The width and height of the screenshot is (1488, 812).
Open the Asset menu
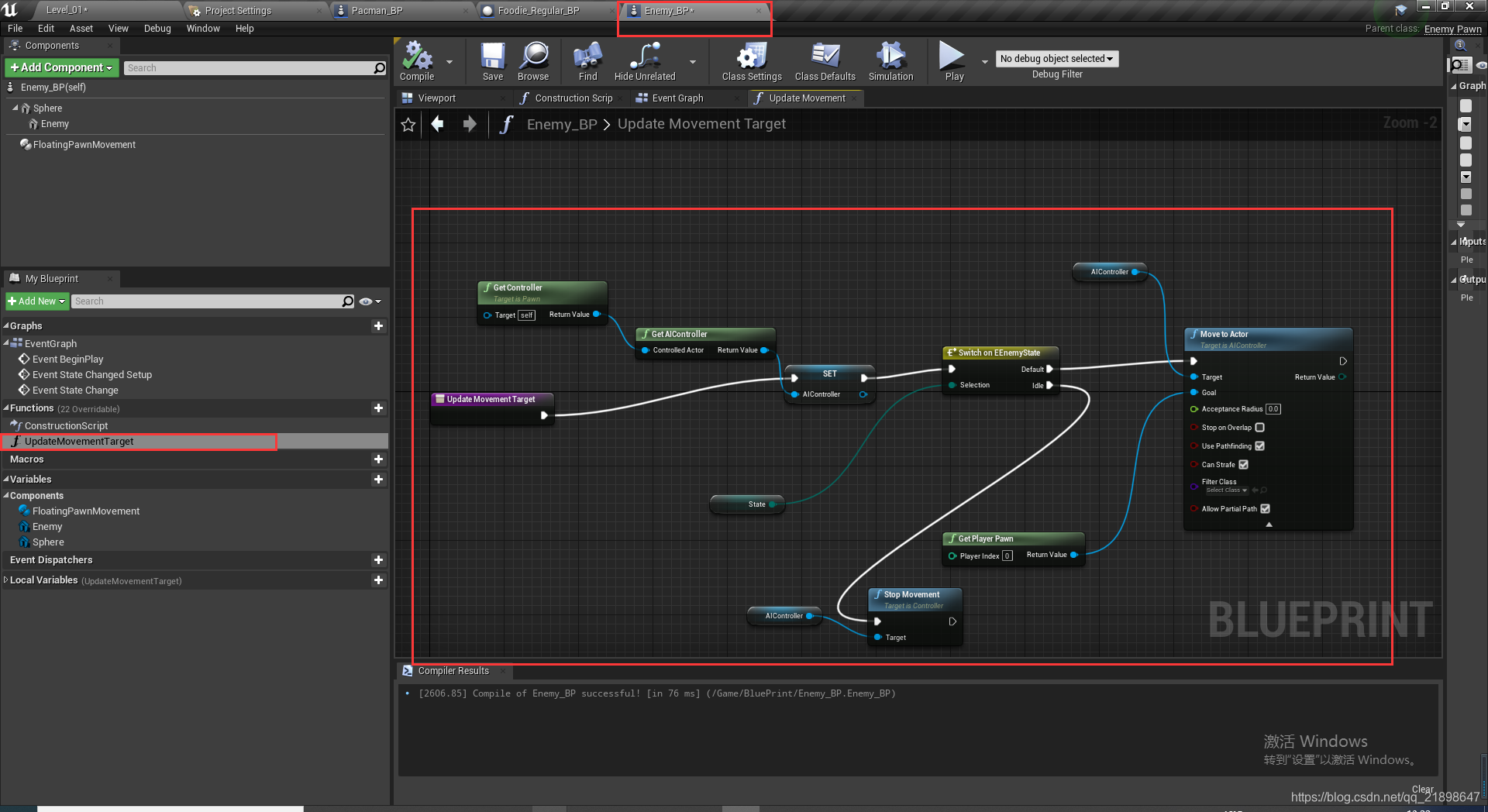[x=81, y=29]
